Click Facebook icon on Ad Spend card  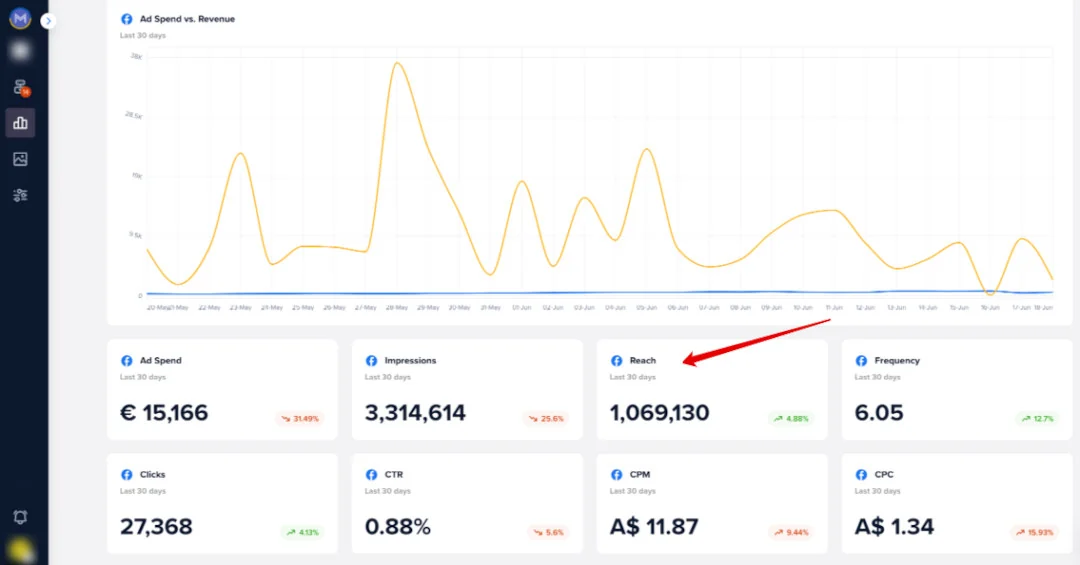tap(127, 360)
